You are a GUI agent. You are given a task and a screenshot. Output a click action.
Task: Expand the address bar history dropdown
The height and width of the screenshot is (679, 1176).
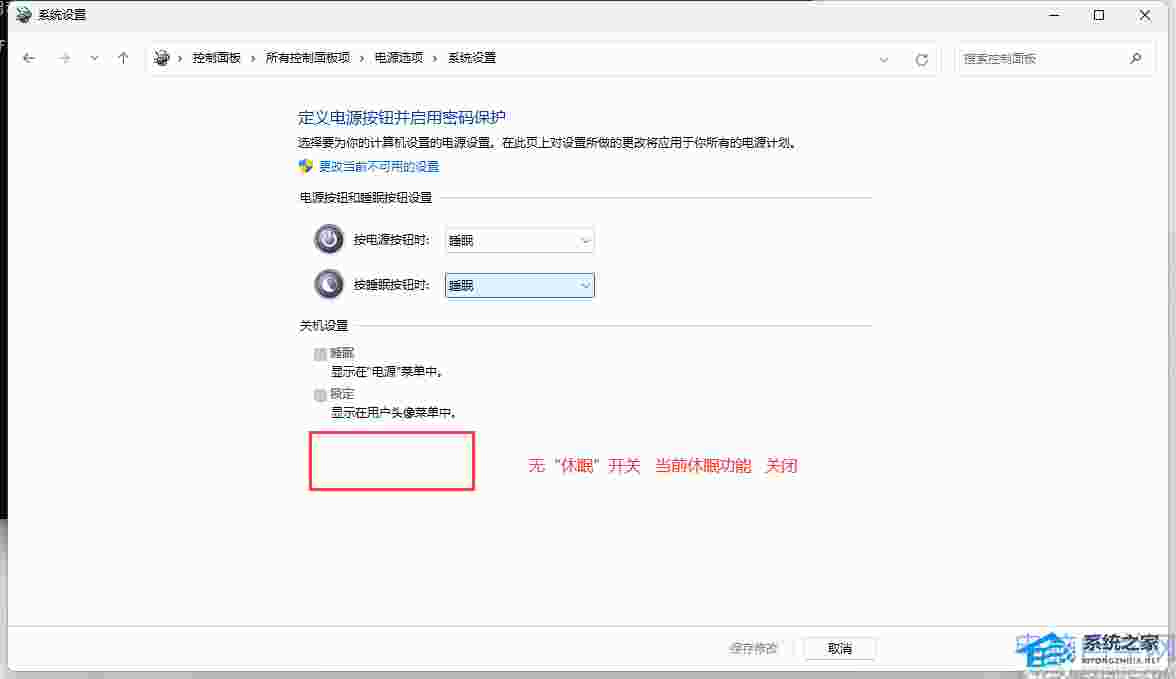884,59
